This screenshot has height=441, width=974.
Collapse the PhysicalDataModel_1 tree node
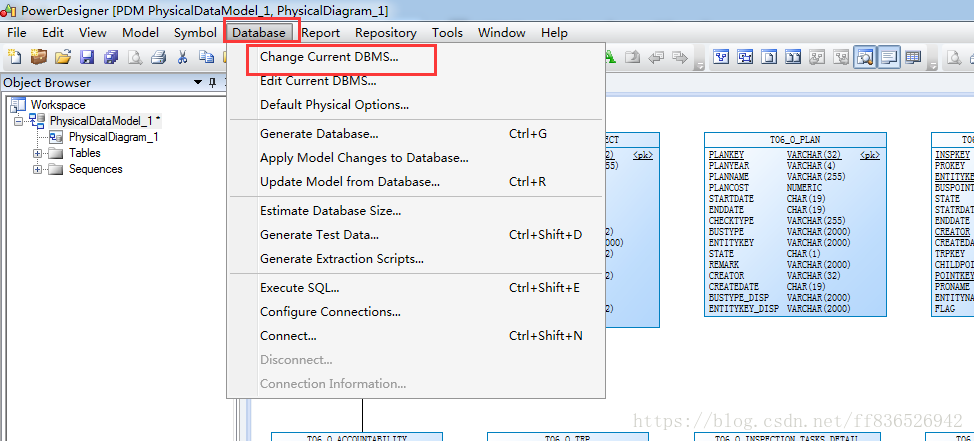point(18,120)
